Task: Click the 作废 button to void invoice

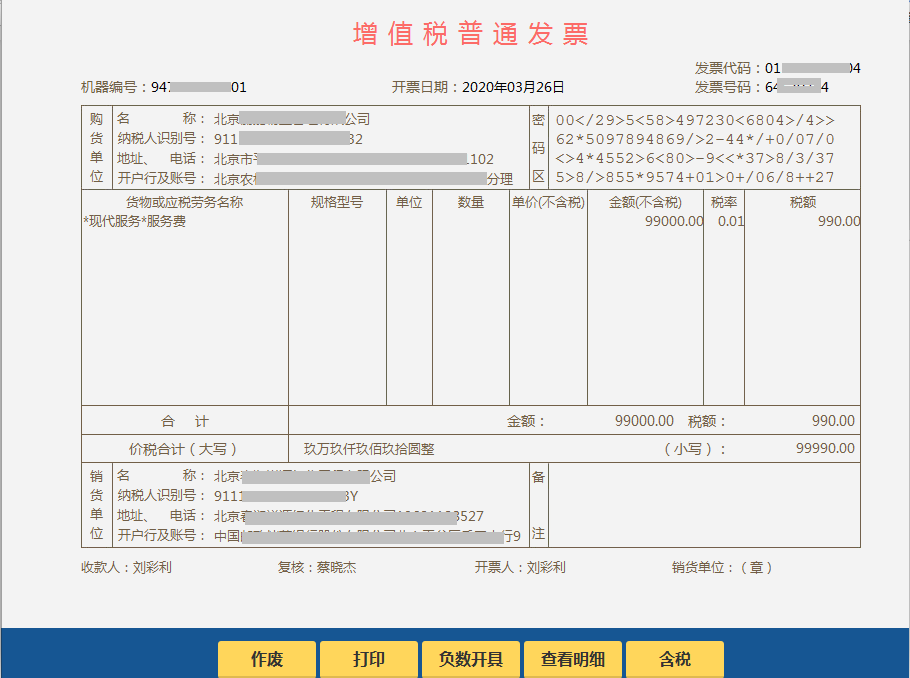Action: tap(266, 658)
